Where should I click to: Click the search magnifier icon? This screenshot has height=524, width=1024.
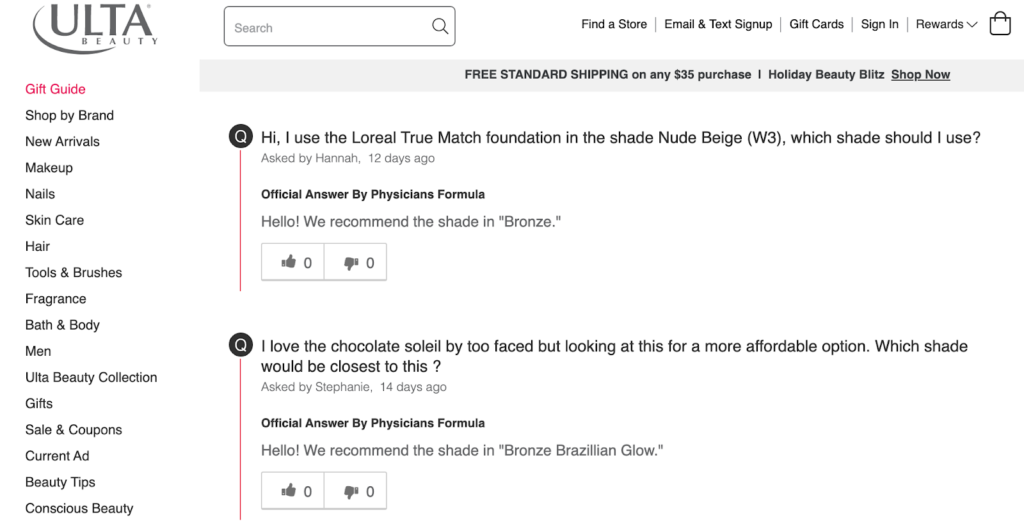click(440, 26)
